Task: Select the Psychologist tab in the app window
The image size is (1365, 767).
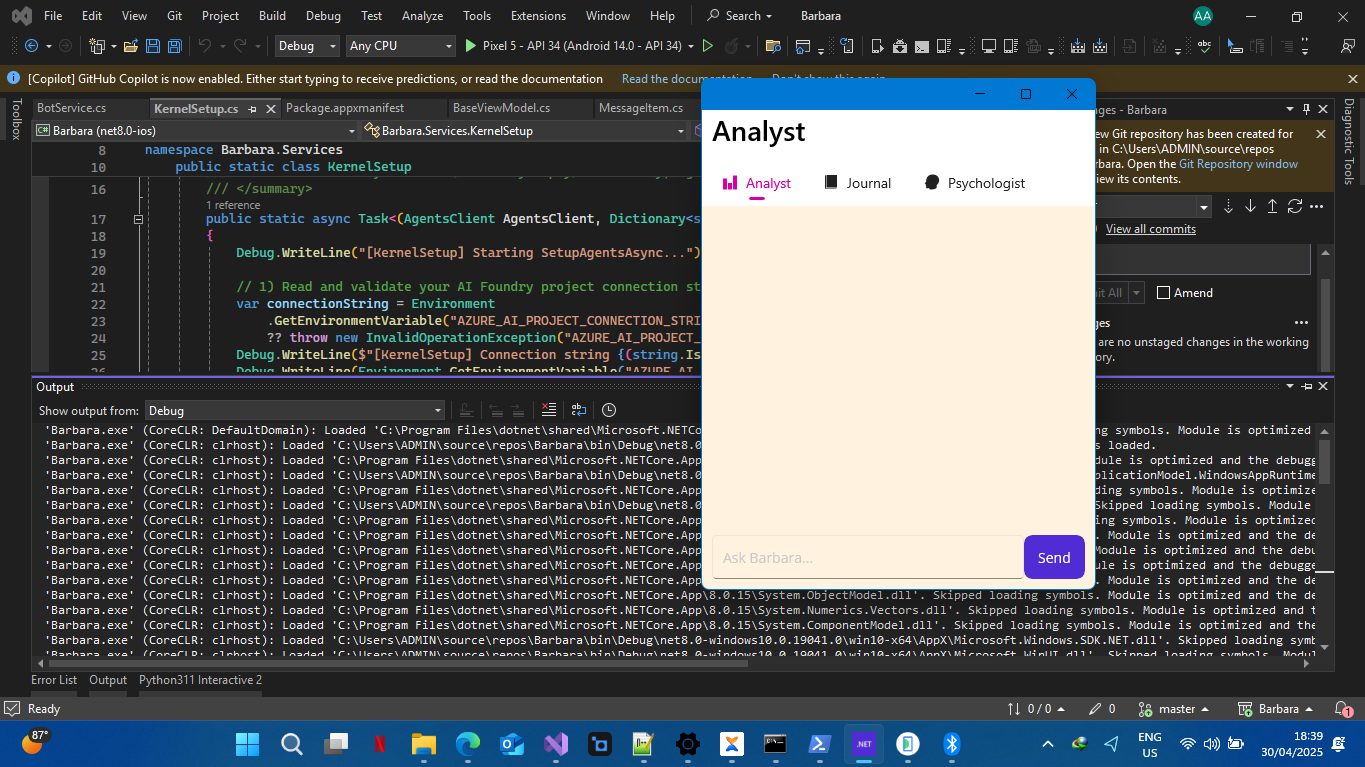Action: click(975, 183)
